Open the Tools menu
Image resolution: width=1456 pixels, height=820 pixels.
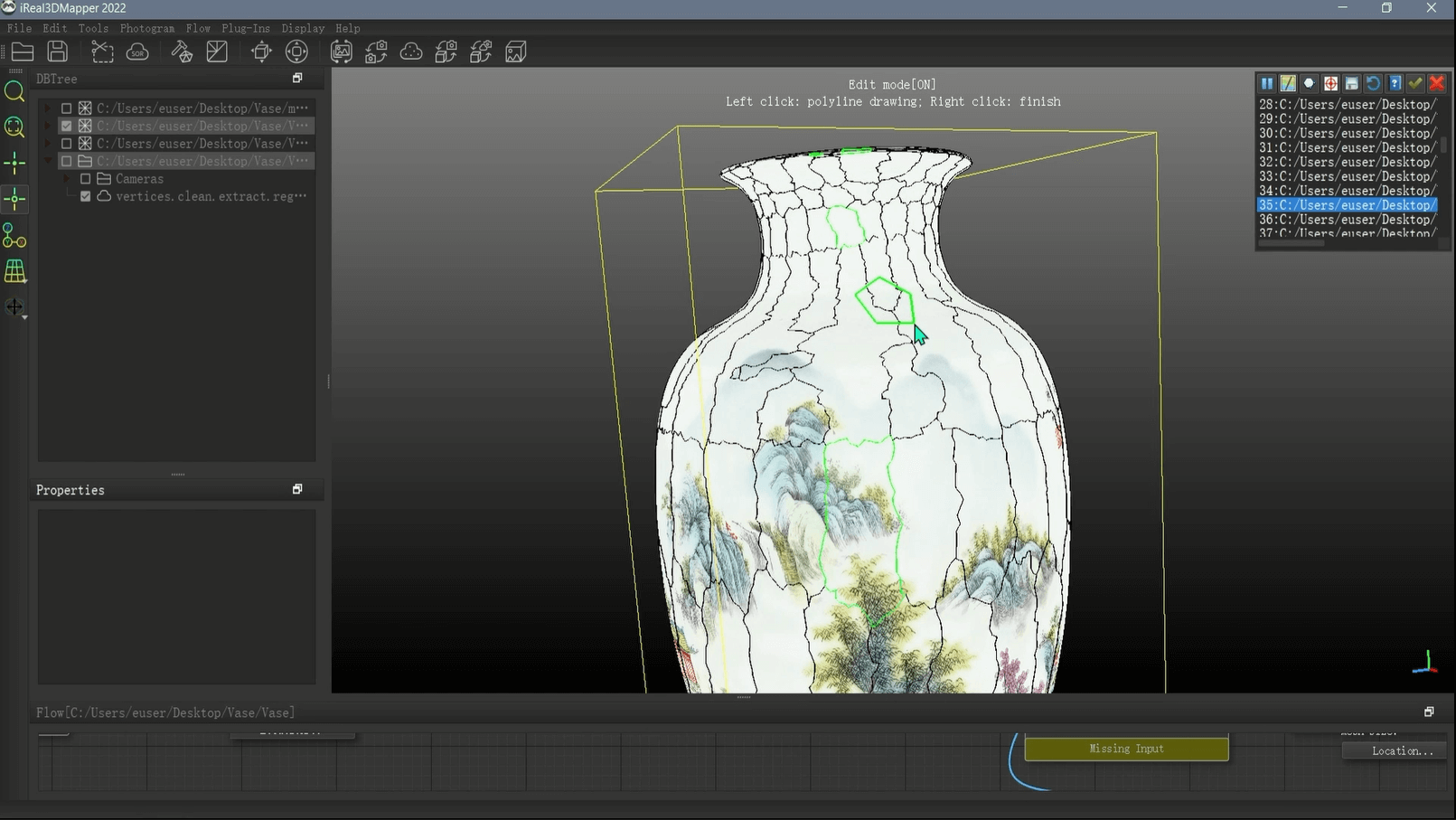tap(93, 28)
